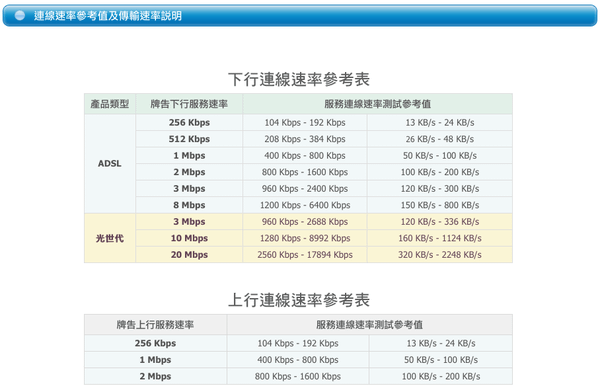600x388 pixels.
Task: Select the 20 Mbps rate cell
Action: click(x=189, y=254)
